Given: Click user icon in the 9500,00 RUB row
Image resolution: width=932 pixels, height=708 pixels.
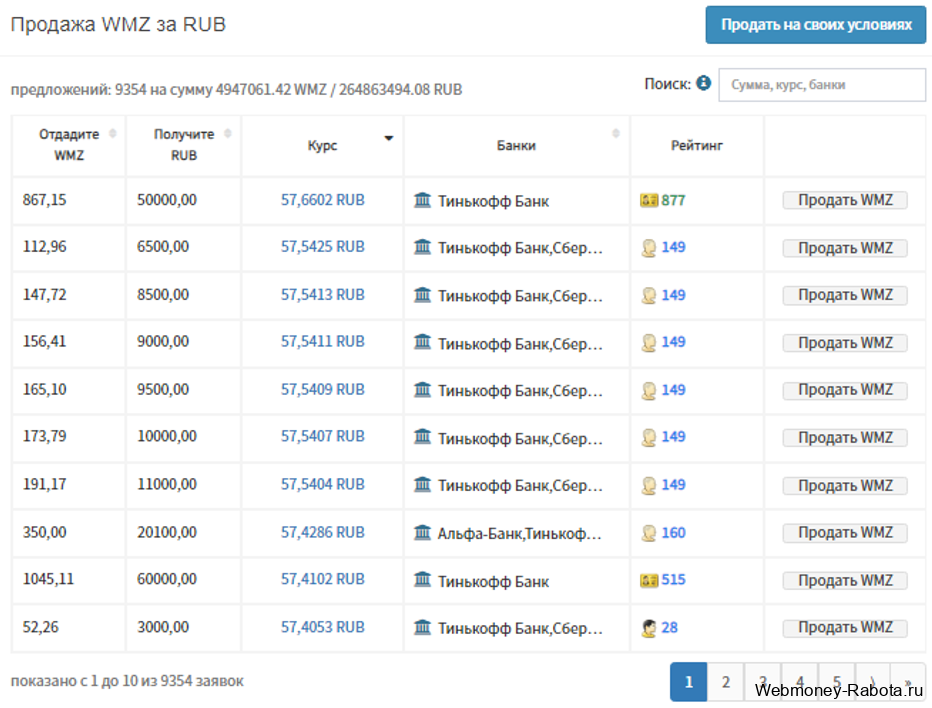Looking at the screenshot, I should point(648,390).
